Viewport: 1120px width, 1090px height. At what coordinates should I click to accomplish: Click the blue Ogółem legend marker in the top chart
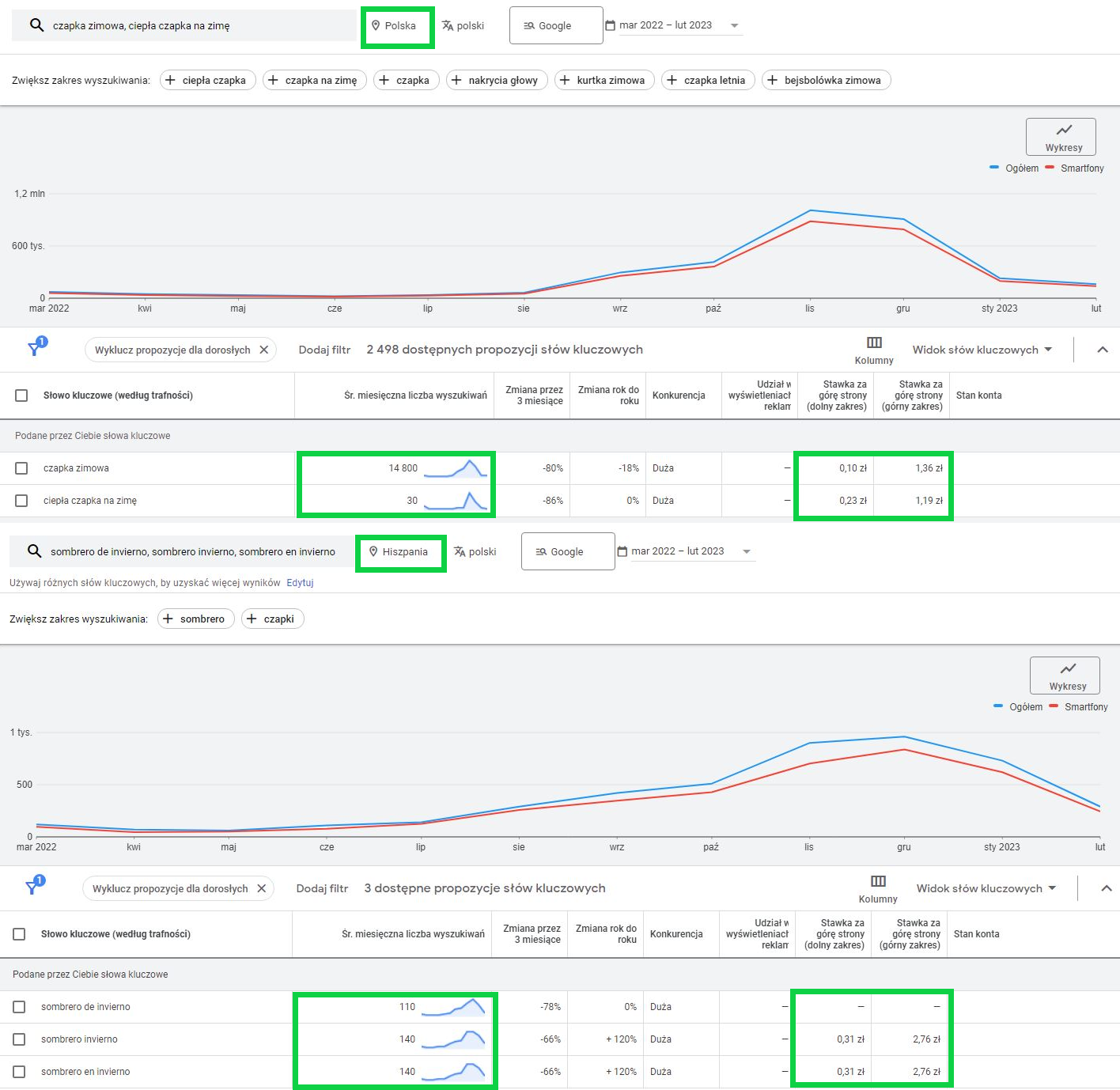click(x=994, y=168)
